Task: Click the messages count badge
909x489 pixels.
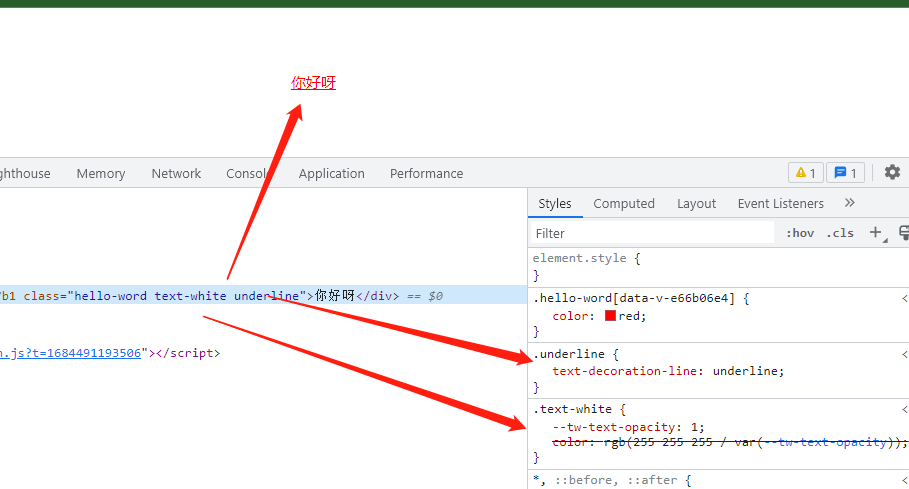Action: 845,173
